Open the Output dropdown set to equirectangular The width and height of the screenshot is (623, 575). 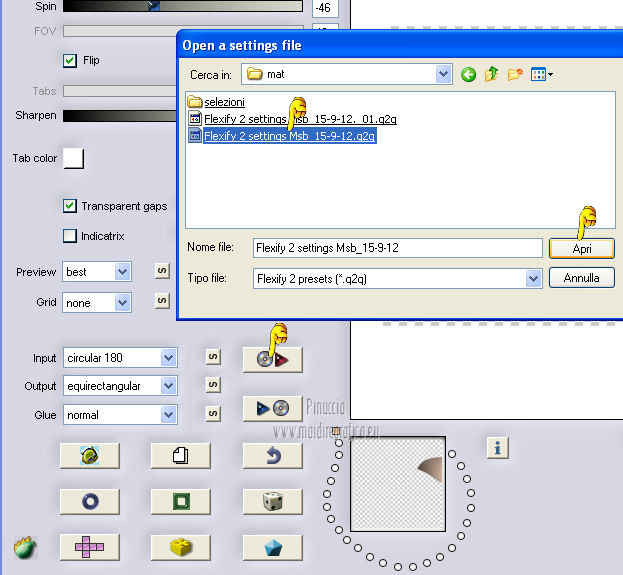coord(120,386)
